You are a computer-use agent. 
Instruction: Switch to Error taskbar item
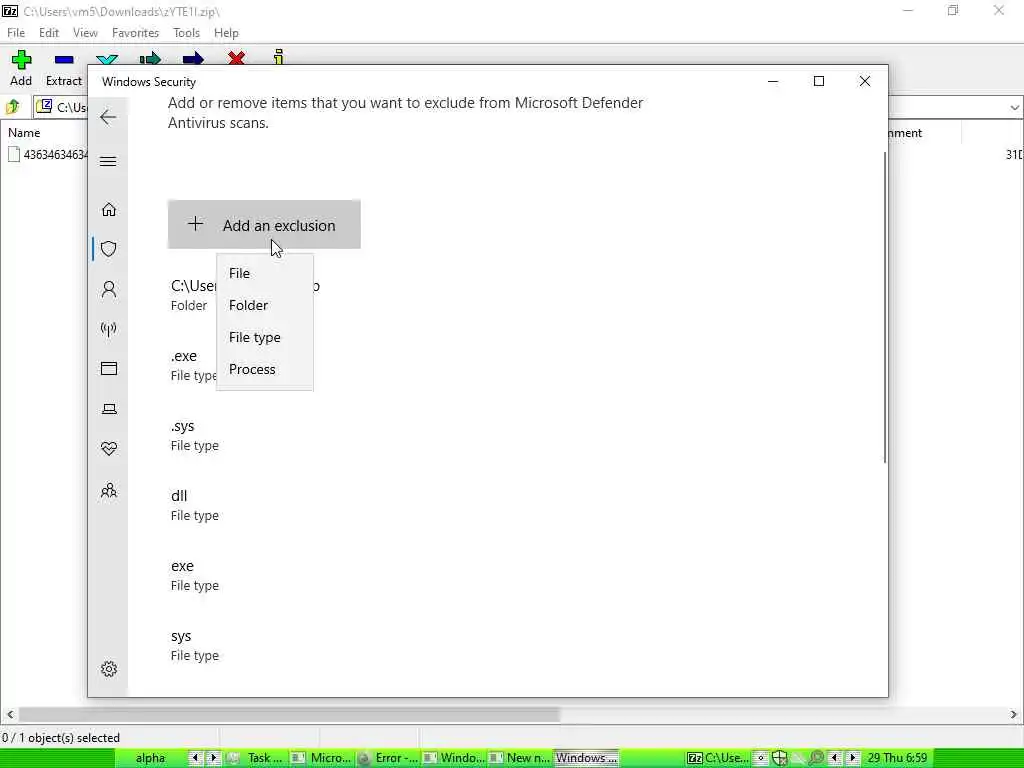[x=388, y=758]
